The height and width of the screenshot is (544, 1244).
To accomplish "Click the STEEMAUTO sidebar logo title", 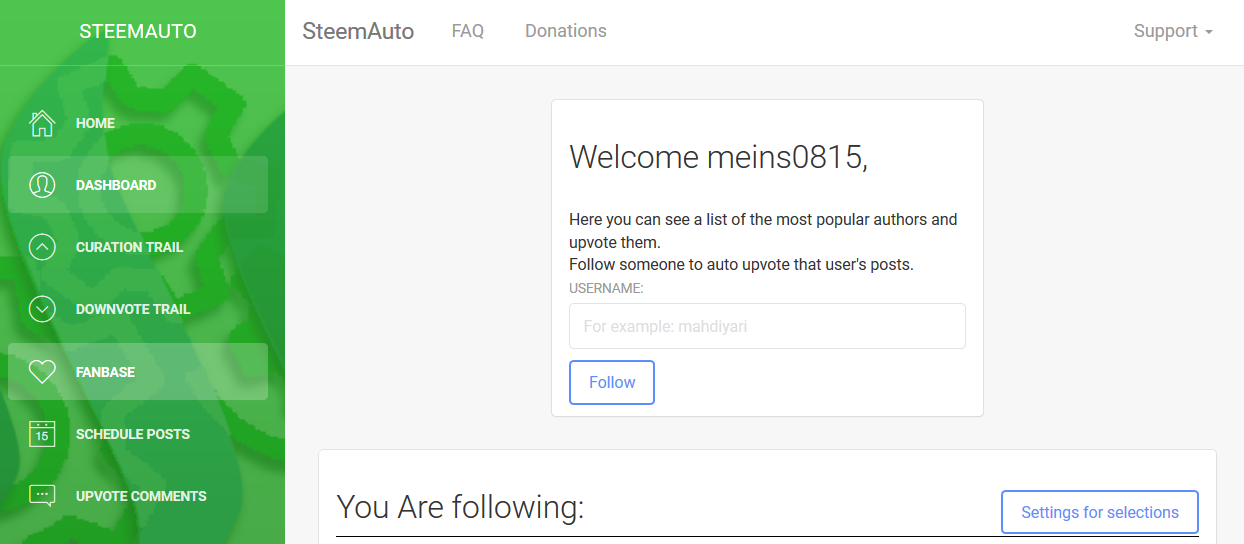I will [x=138, y=31].
